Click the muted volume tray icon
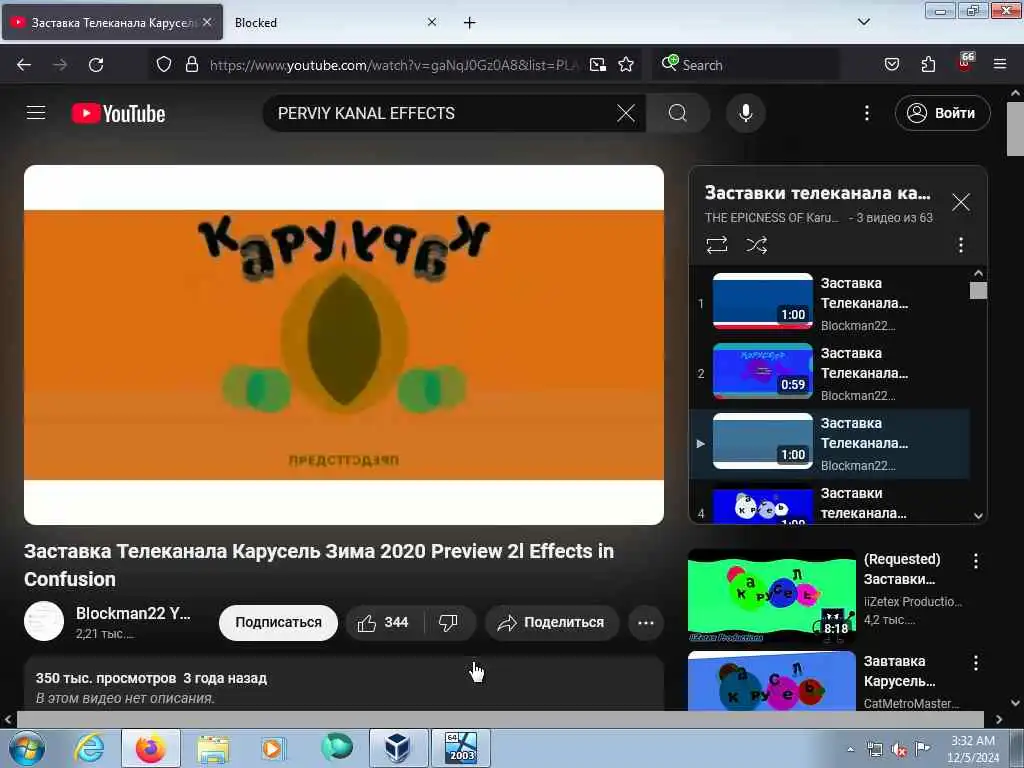 pos(899,750)
